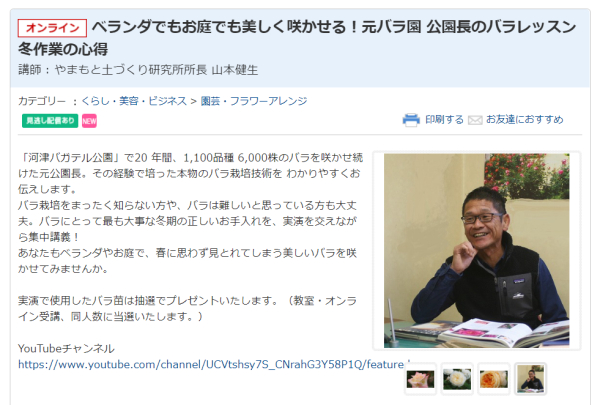Click the red オンライン label
This screenshot has height=405, width=600.
tap(52, 28)
